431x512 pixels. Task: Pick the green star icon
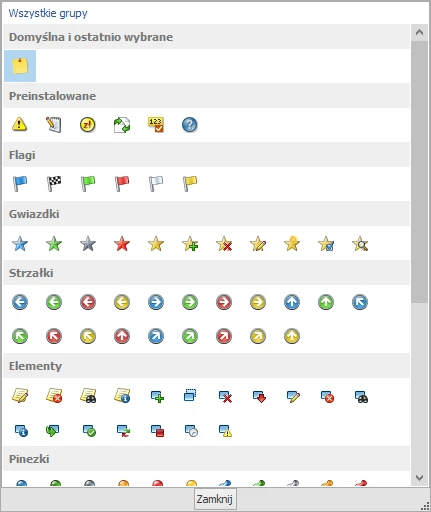54,244
